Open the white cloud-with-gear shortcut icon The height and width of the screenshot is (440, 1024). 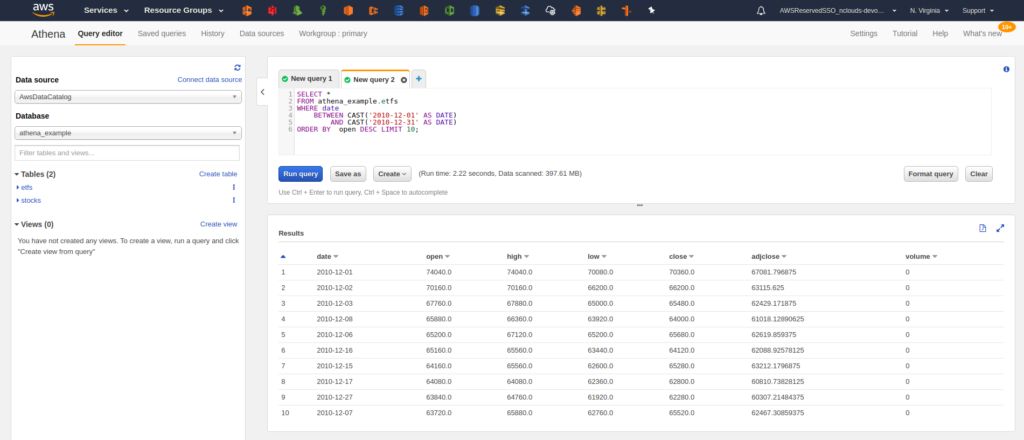click(551, 10)
